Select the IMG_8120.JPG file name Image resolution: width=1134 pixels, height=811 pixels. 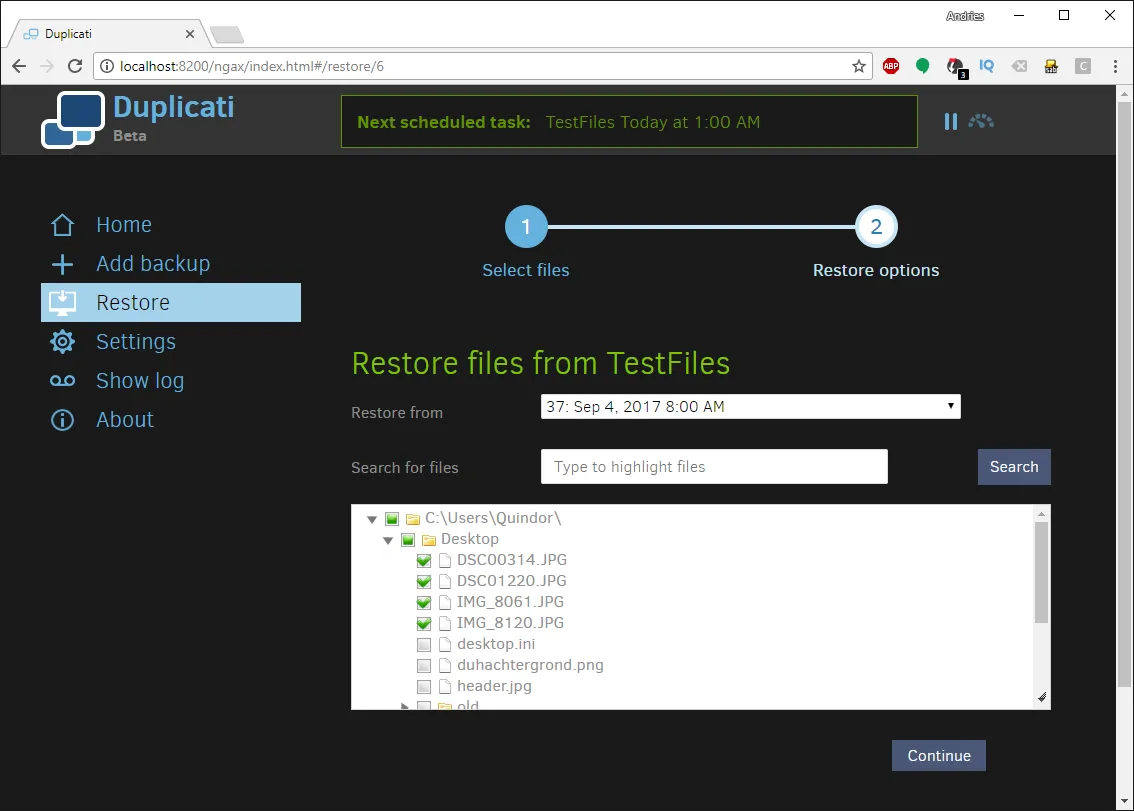click(x=510, y=623)
